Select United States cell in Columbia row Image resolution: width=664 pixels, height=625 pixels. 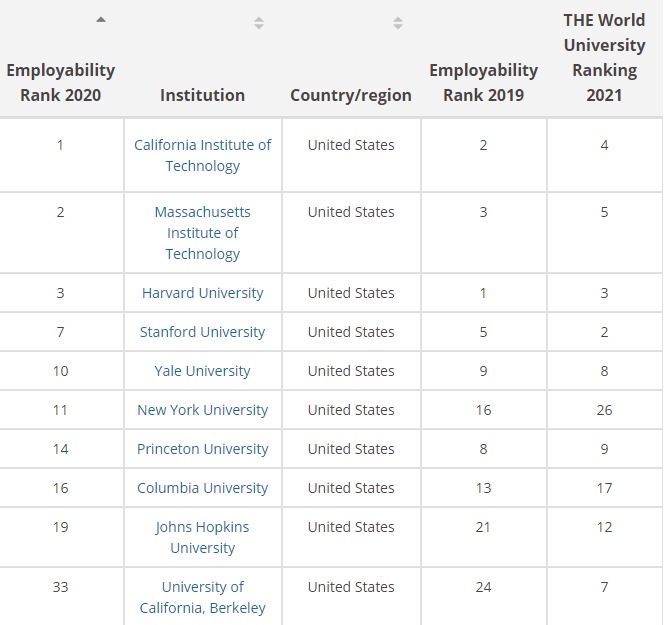(351, 488)
